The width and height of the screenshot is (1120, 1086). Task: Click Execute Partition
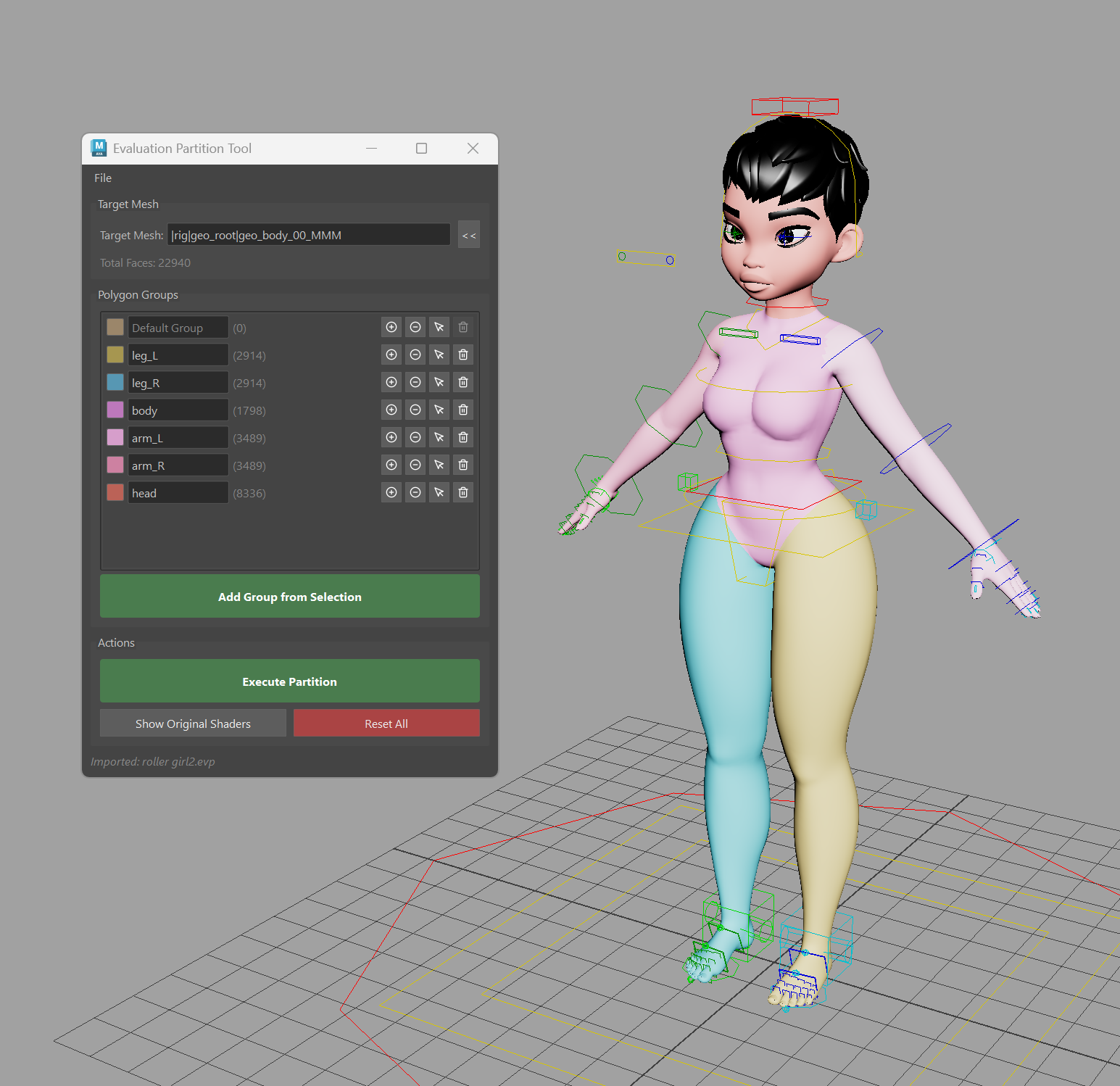click(x=289, y=681)
